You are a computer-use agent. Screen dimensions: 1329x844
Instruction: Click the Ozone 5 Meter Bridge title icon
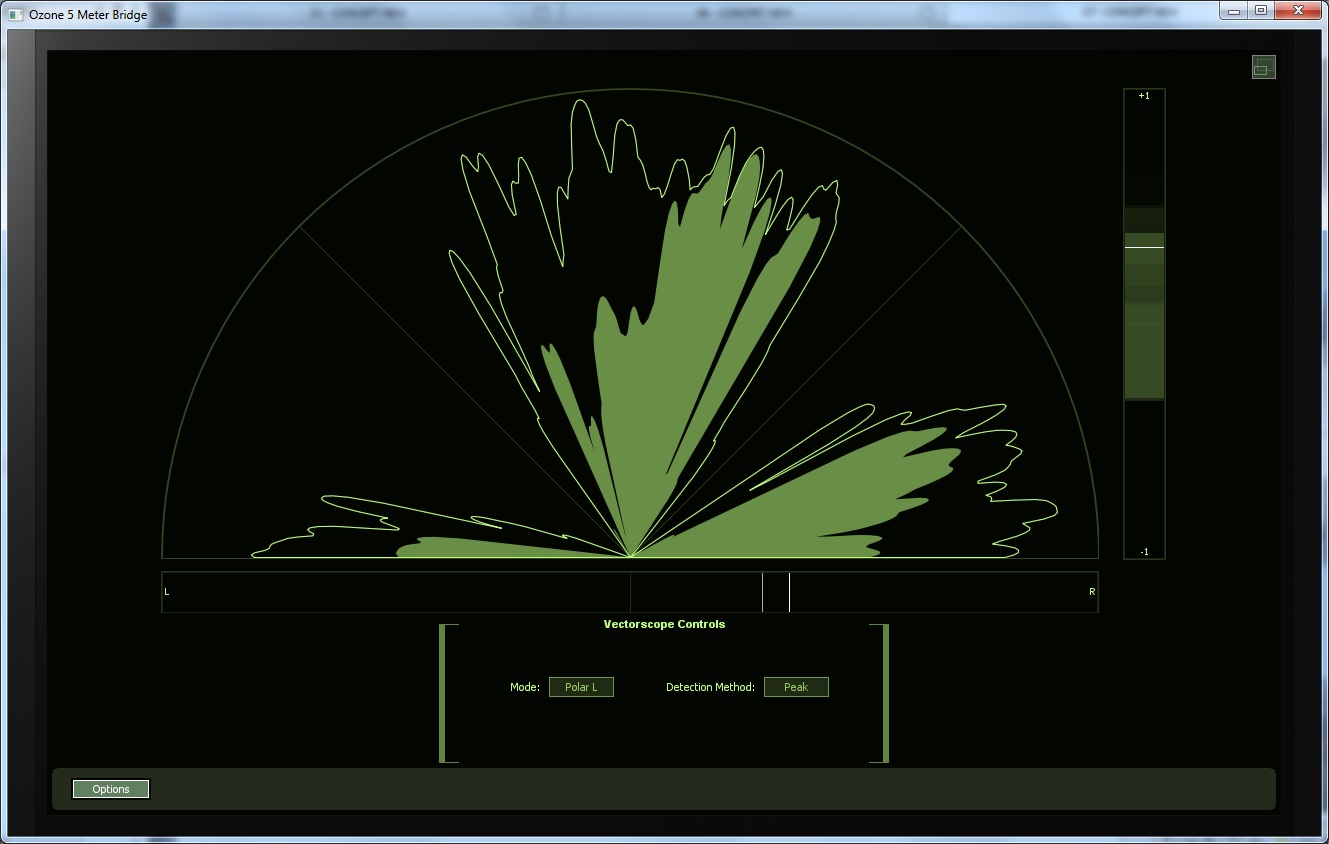coord(15,14)
